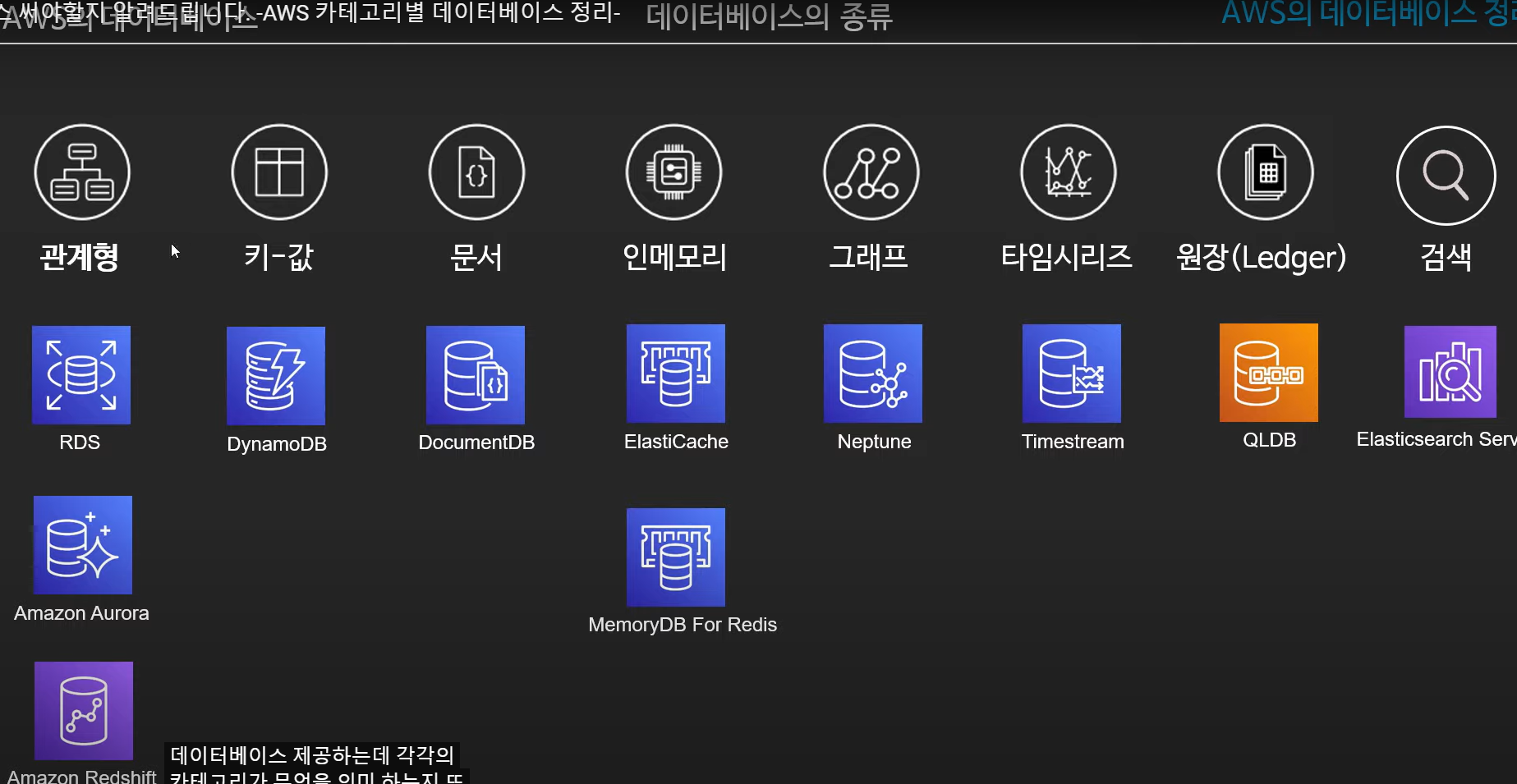Open the Neptune service icon
The height and width of the screenshot is (784, 1517).
point(873,374)
